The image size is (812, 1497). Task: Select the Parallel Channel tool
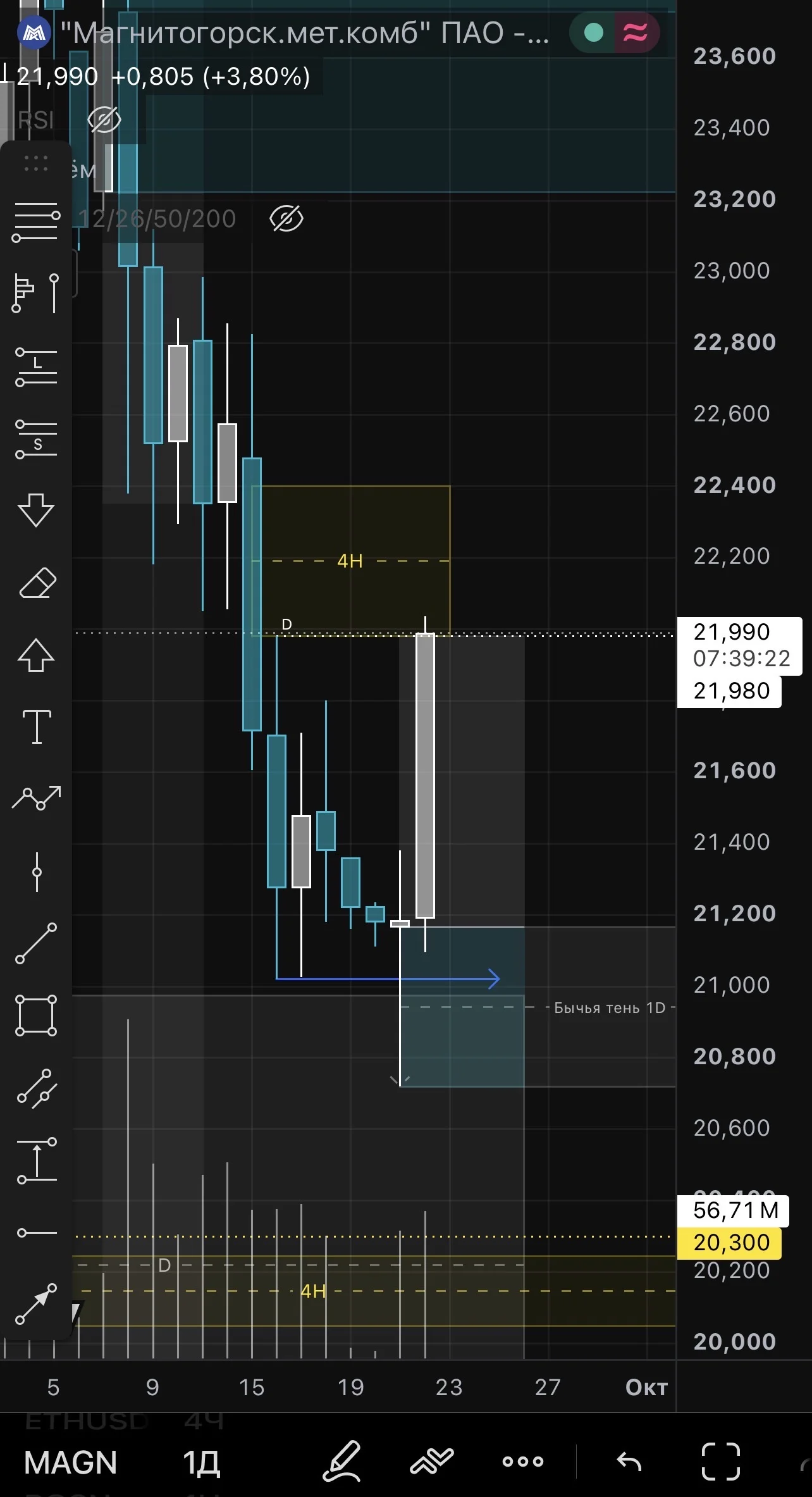pyautogui.click(x=37, y=1088)
